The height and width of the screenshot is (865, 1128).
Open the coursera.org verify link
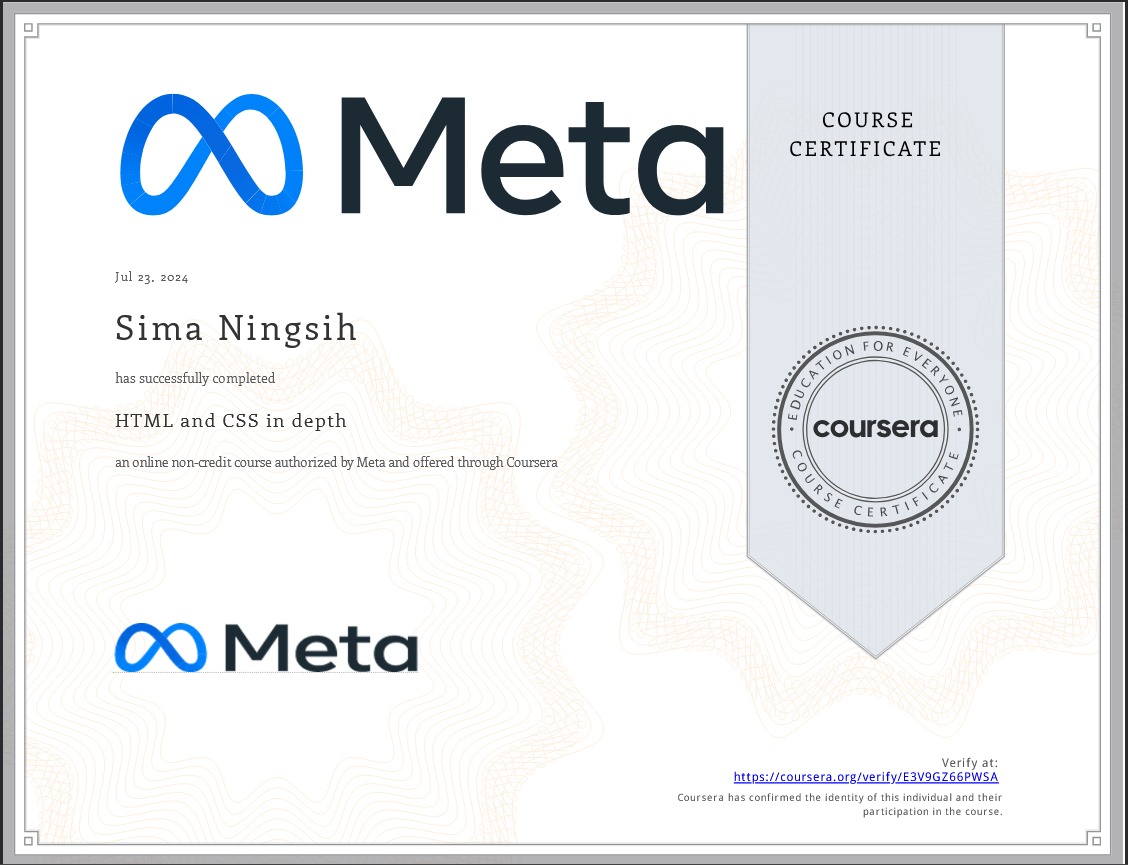pyautogui.click(x=865, y=777)
